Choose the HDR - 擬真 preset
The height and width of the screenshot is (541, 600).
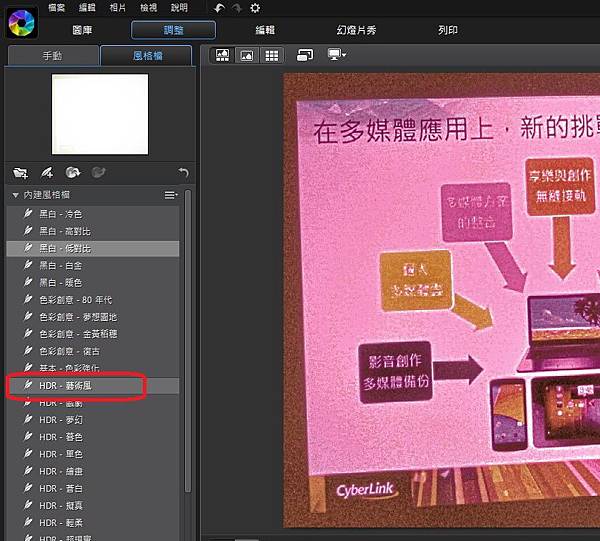93,506
